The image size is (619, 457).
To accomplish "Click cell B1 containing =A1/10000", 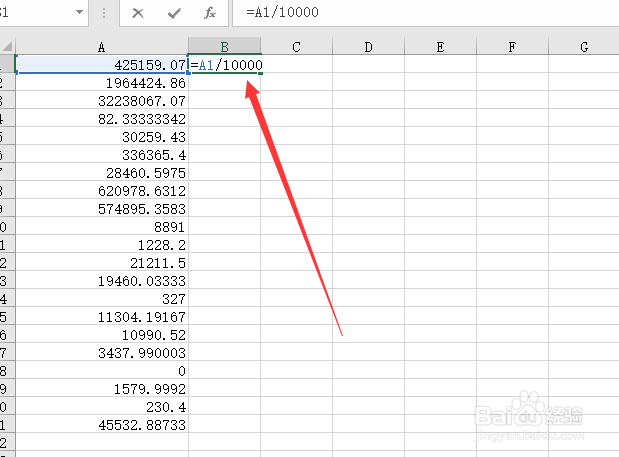I will pyautogui.click(x=225, y=64).
